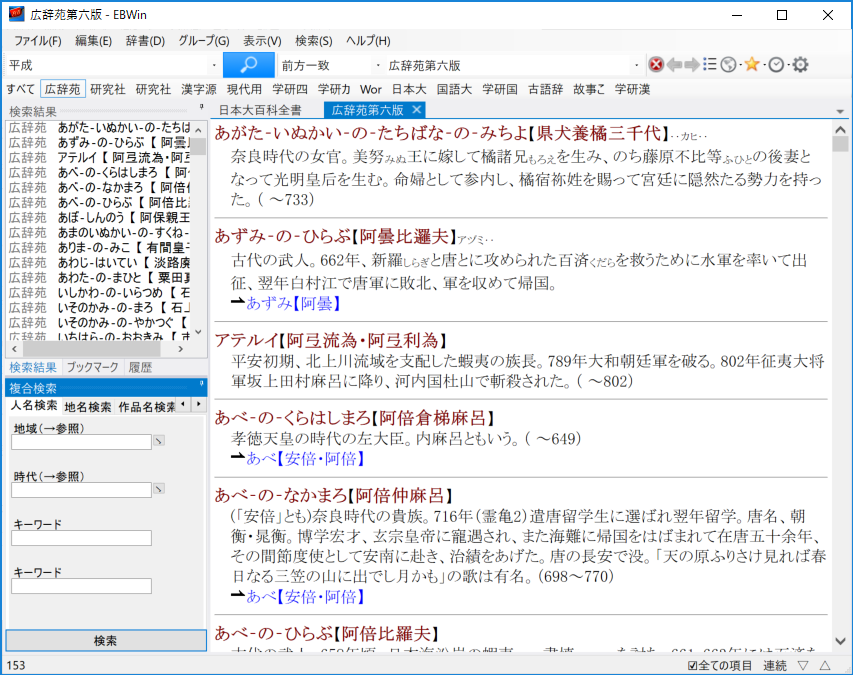The image size is (853, 675).
Task: Select the 古語辞 dictionary tab
Action: 545,89
